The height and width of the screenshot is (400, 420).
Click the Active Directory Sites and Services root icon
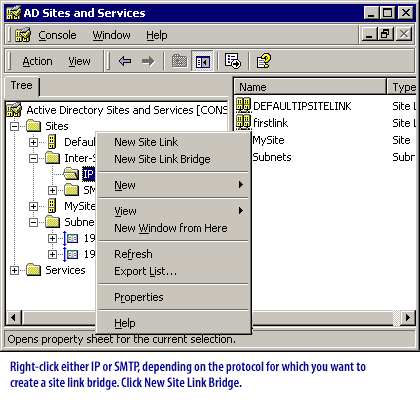[14, 110]
